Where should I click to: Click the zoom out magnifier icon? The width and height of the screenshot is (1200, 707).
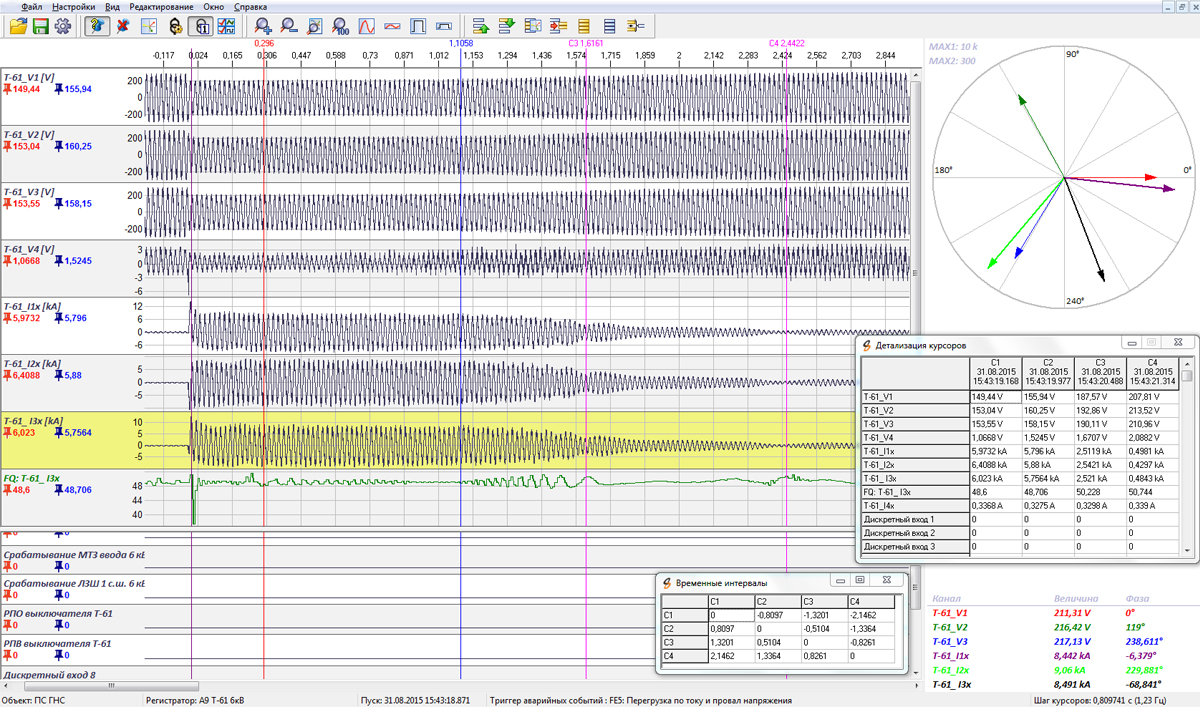[x=288, y=26]
